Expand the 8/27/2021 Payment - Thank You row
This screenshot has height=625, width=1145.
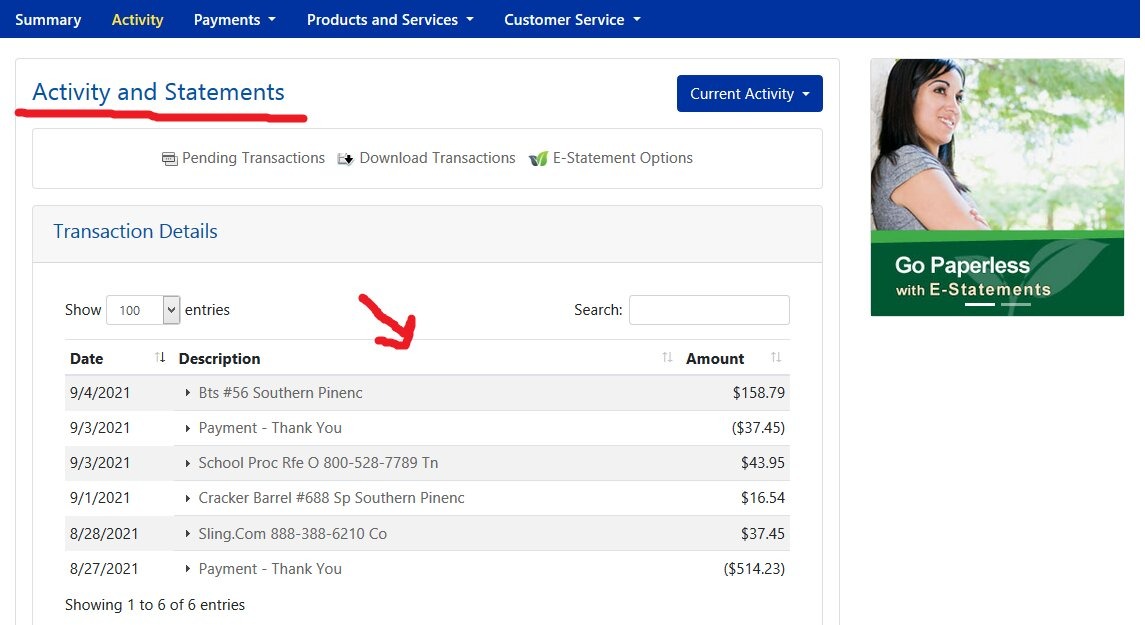pyautogui.click(x=188, y=569)
